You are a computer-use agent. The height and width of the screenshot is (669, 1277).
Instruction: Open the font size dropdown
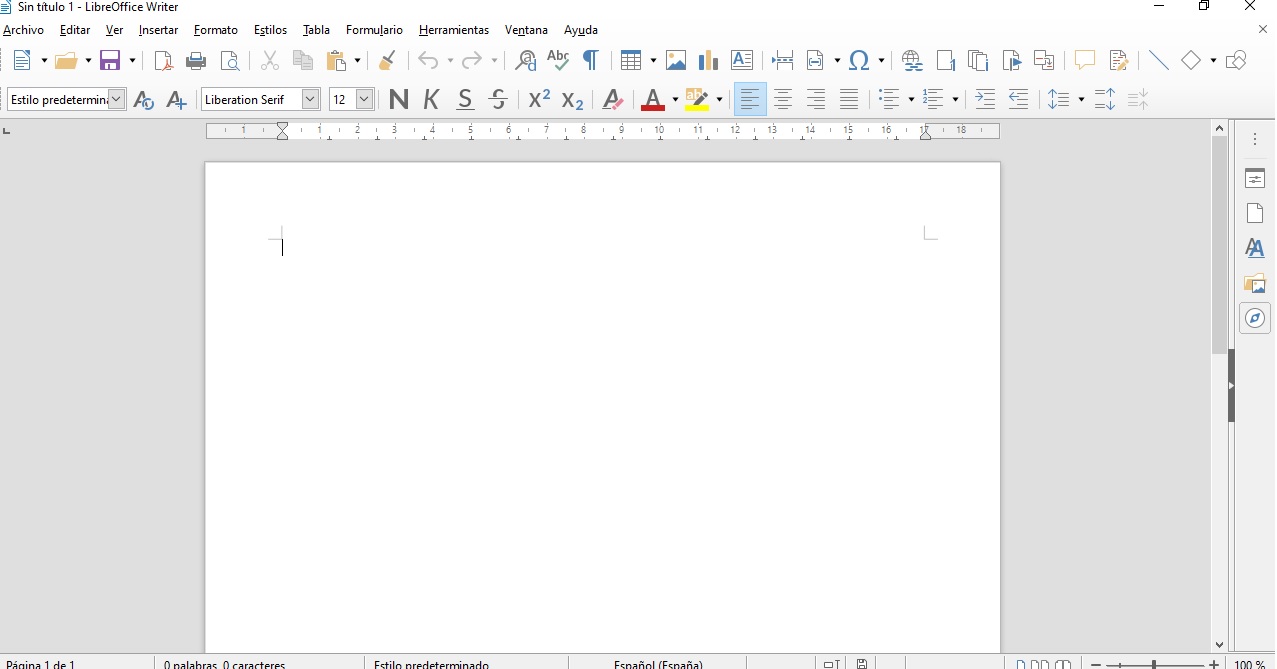pos(364,99)
